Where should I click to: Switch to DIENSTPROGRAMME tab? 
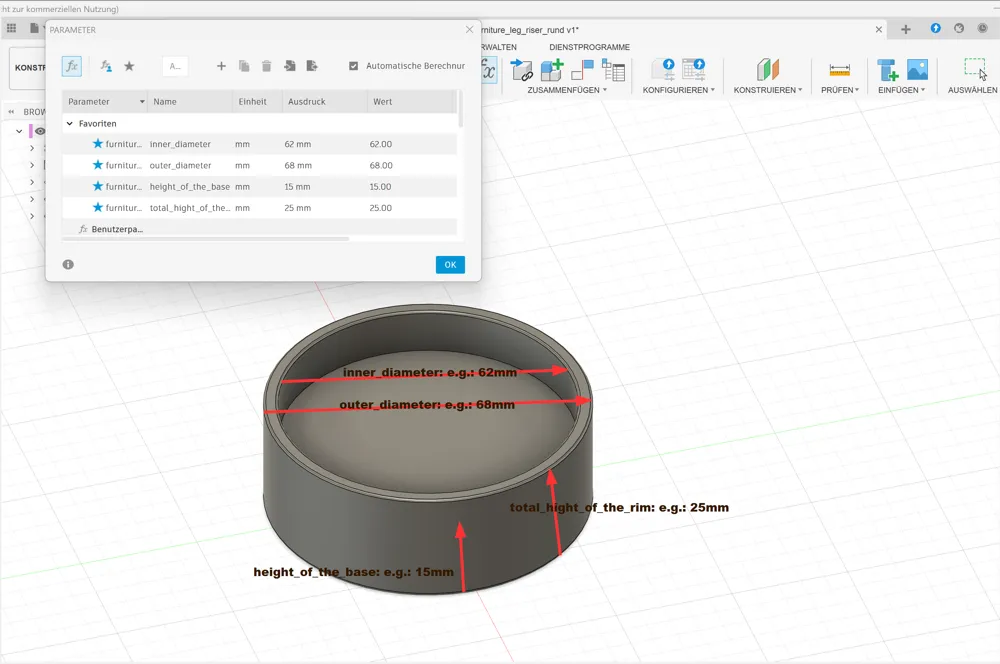pyautogui.click(x=589, y=47)
